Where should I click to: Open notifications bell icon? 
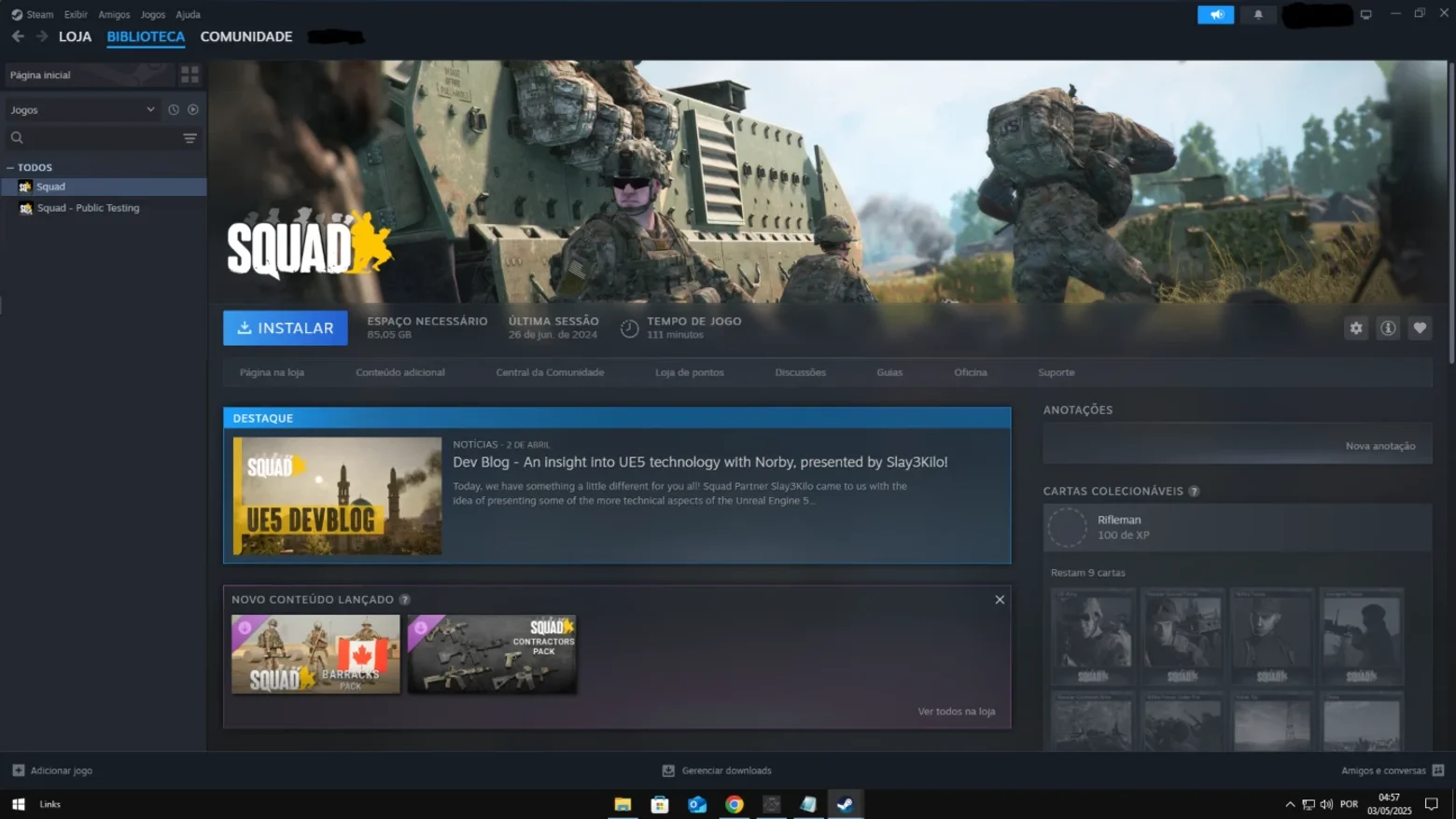1258,15
